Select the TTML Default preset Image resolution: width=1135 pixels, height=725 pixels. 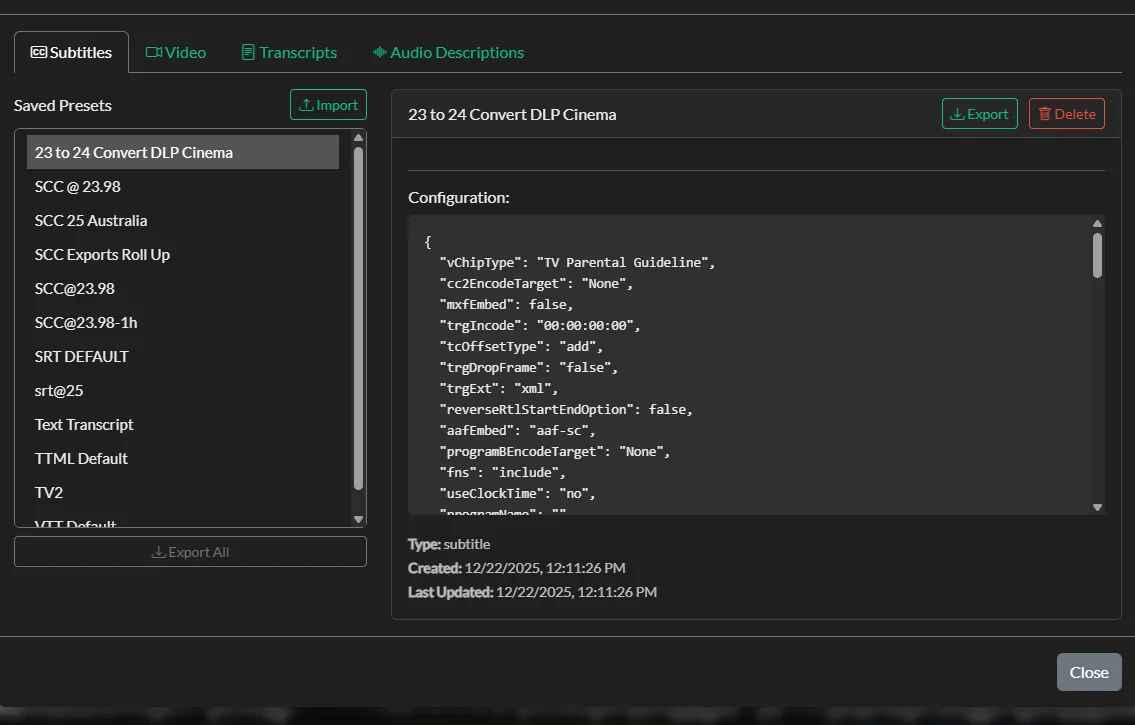click(182, 459)
